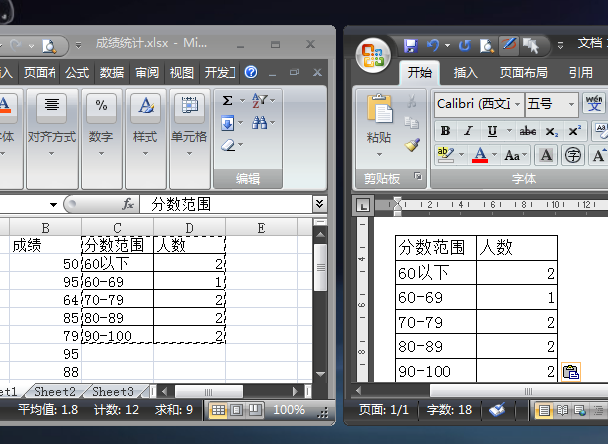608x444 pixels.
Task: Open the Calibri font name dropdown
Action: tap(517, 104)
